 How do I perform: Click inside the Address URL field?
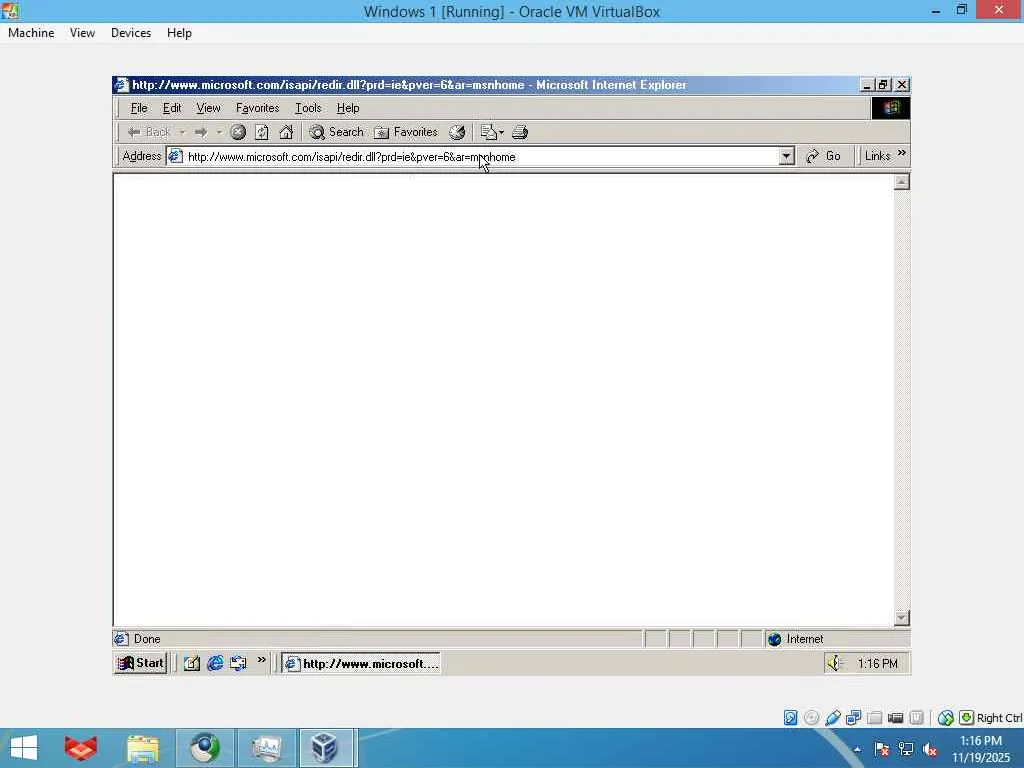[482, 157]
